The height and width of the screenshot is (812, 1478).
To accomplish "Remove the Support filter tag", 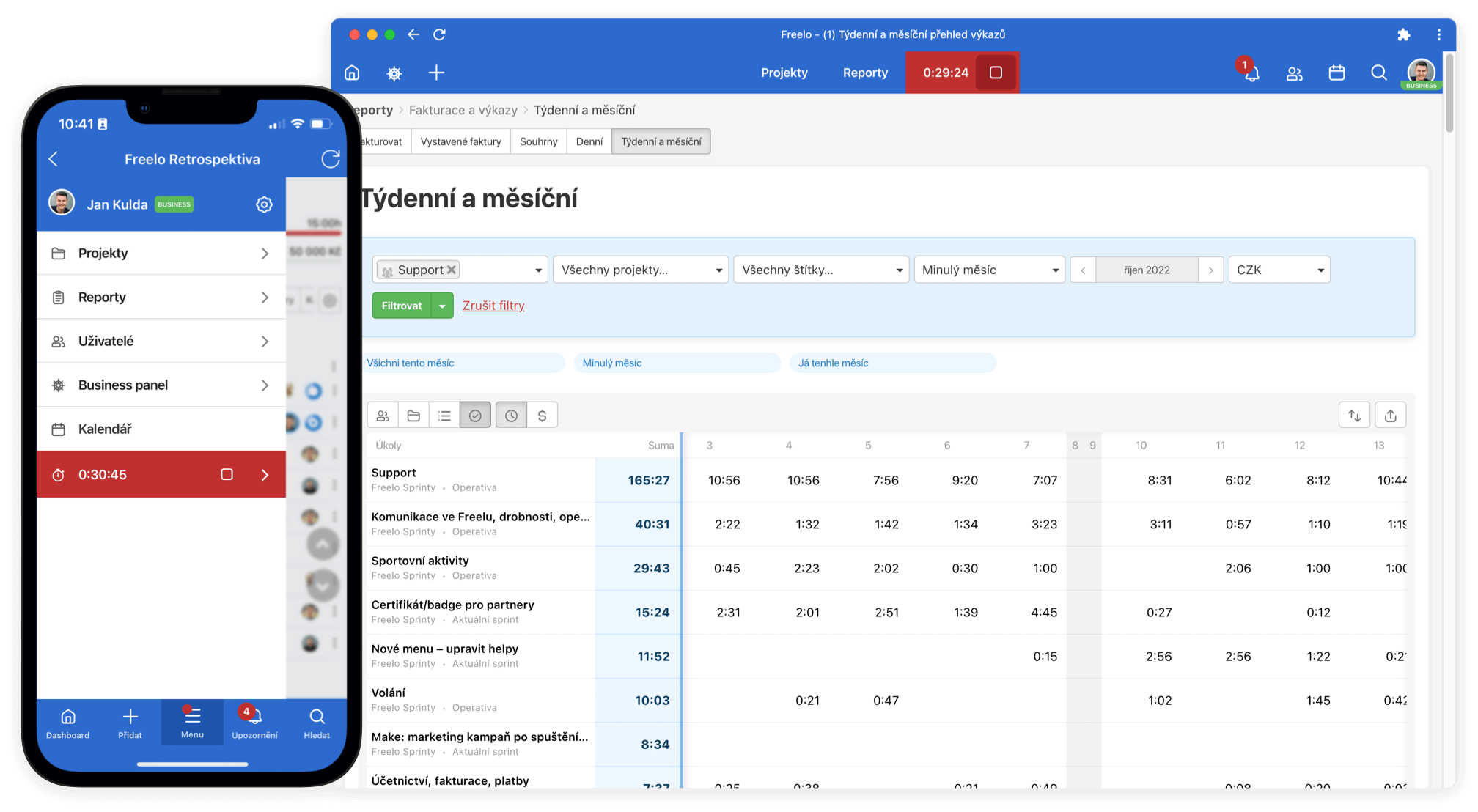I will (452, 270).
